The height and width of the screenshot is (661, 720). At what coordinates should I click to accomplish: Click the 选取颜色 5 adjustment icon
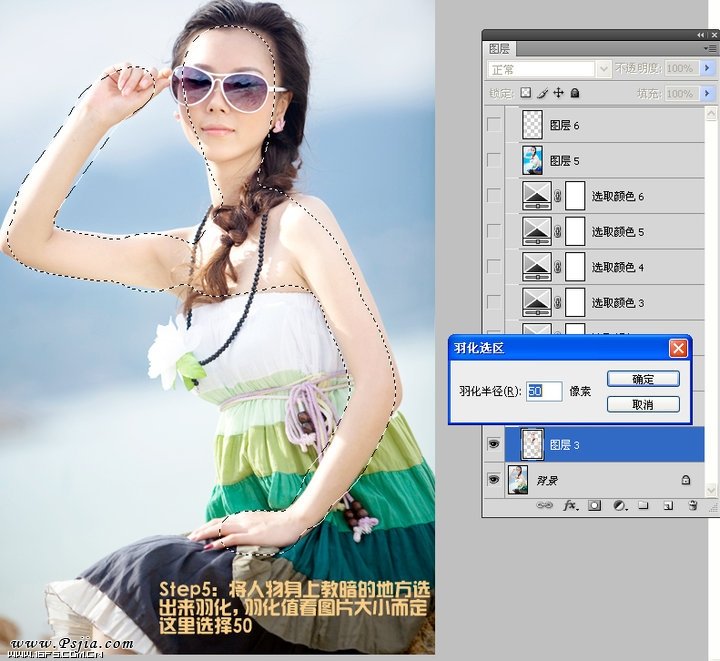pyautogui.click(x=537, y=231)
